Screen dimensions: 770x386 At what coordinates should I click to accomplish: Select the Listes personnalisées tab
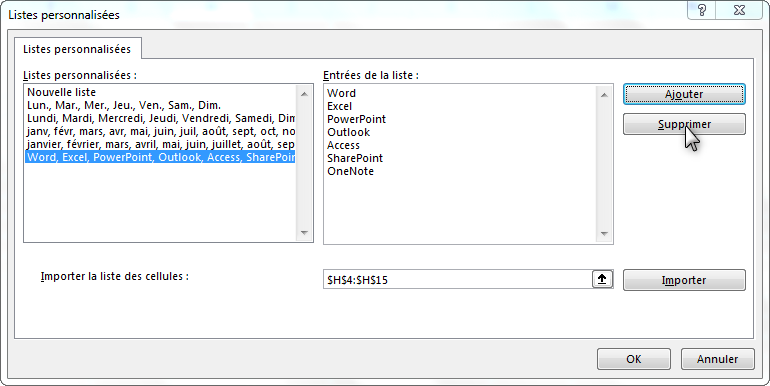[x=77, y=49]
